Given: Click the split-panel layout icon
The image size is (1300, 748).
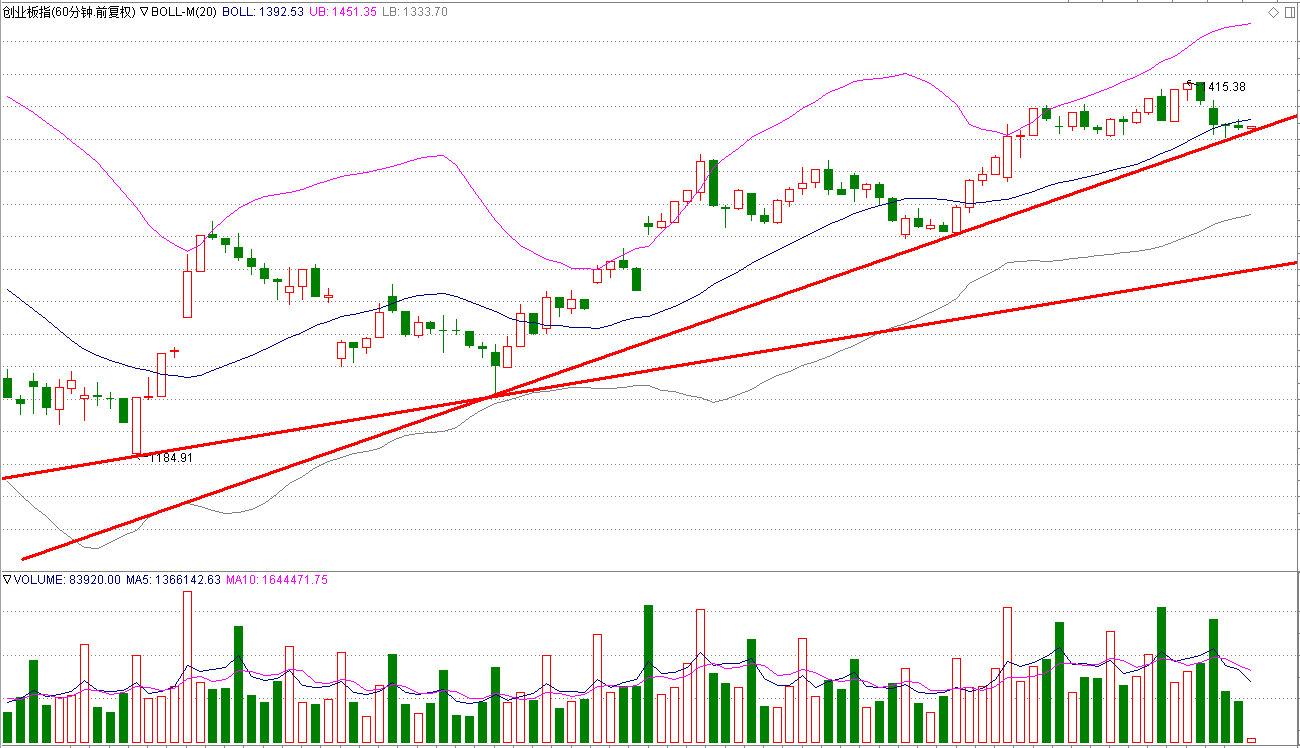Looking at the screenshot, I should (1289, 13).
